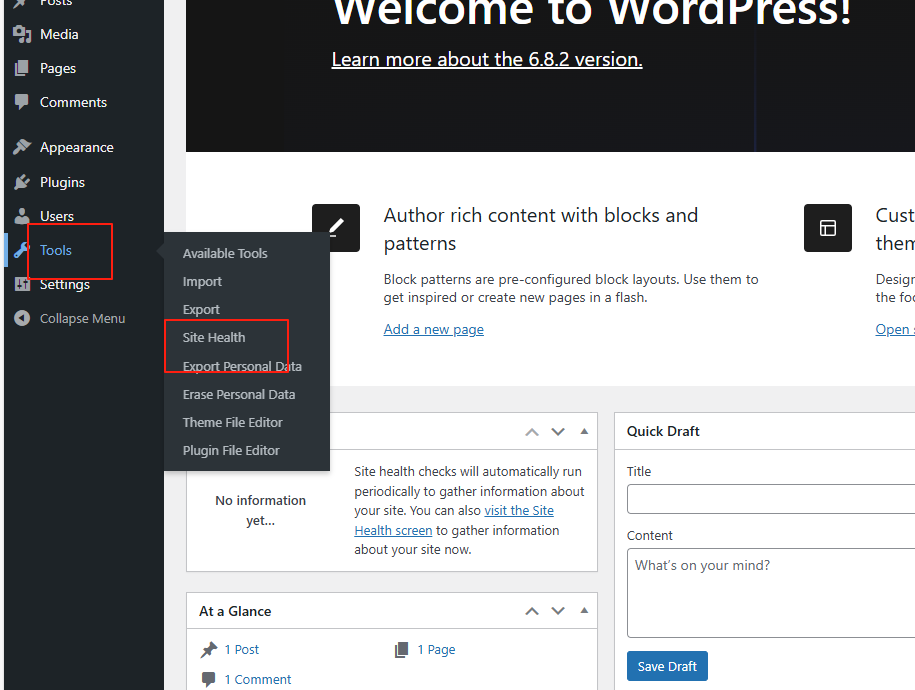915x690 pixels.
Task: Click the "Author rich content with blocks" heading
Action: click(x=540, y=229)
